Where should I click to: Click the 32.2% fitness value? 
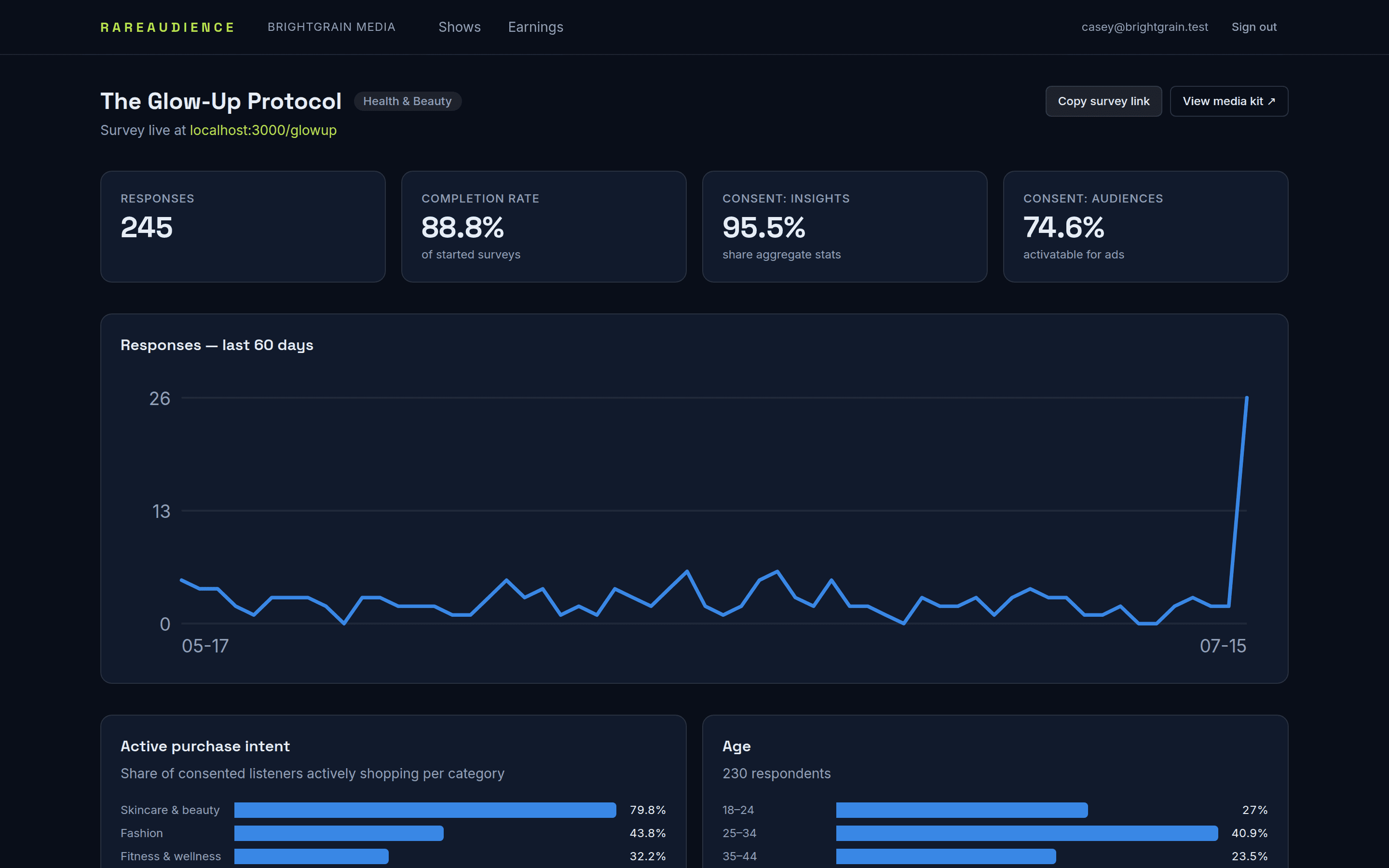pyautogui.click(x=647, y=856)
